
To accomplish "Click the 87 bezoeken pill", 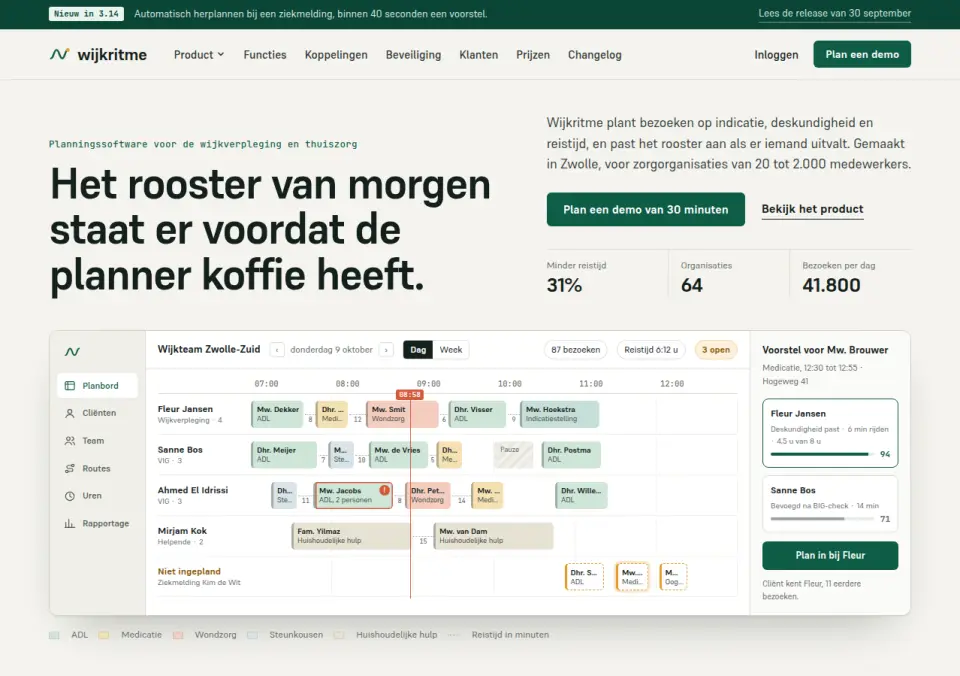I will pyautogui.click(x=576, y=350).
